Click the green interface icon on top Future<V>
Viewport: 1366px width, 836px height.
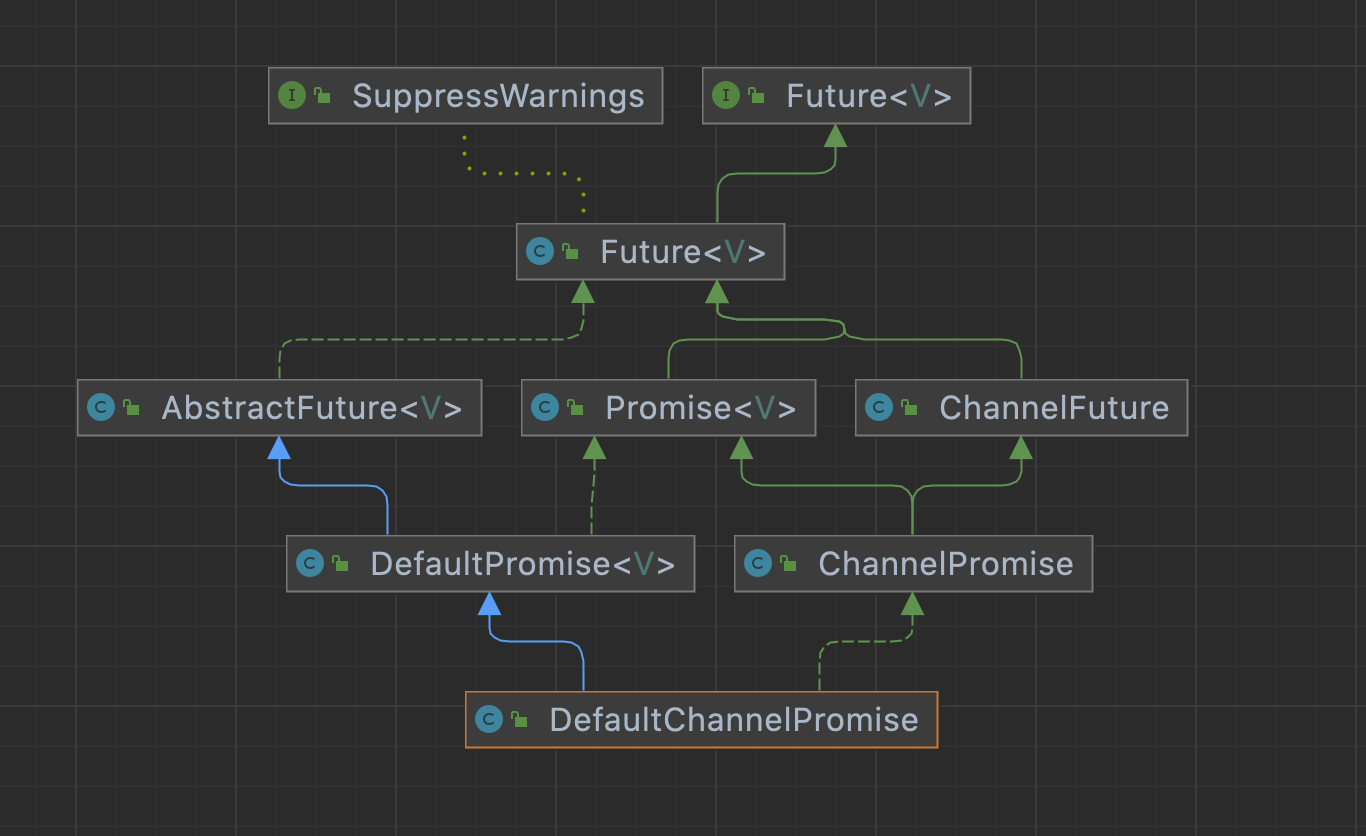point(725,96)
